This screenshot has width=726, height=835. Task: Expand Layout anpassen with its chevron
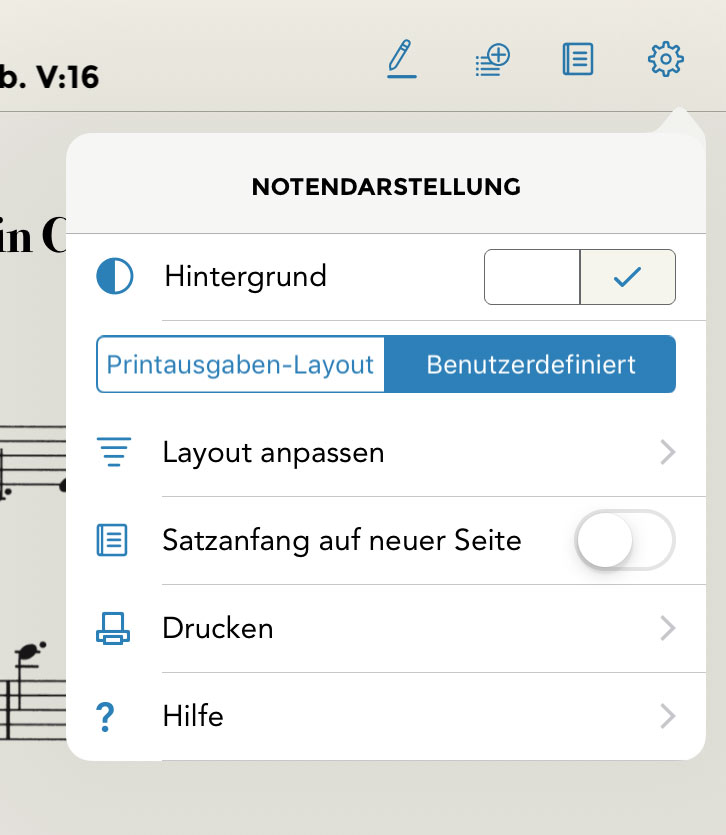pos(668,453)
